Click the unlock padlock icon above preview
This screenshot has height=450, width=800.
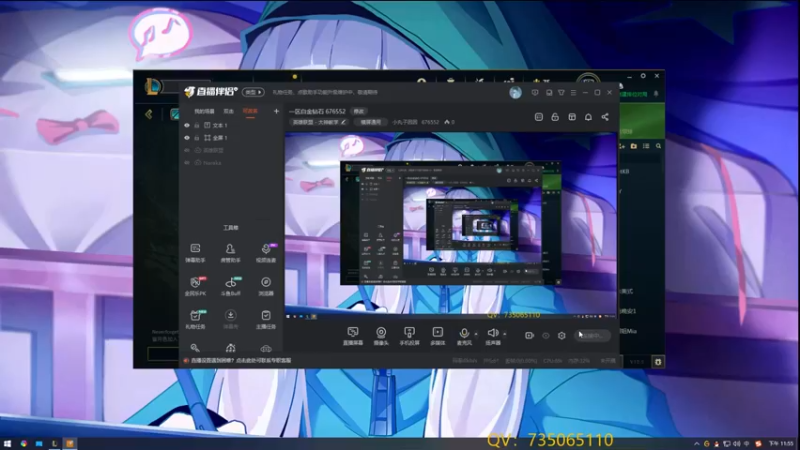click(555, 117)
